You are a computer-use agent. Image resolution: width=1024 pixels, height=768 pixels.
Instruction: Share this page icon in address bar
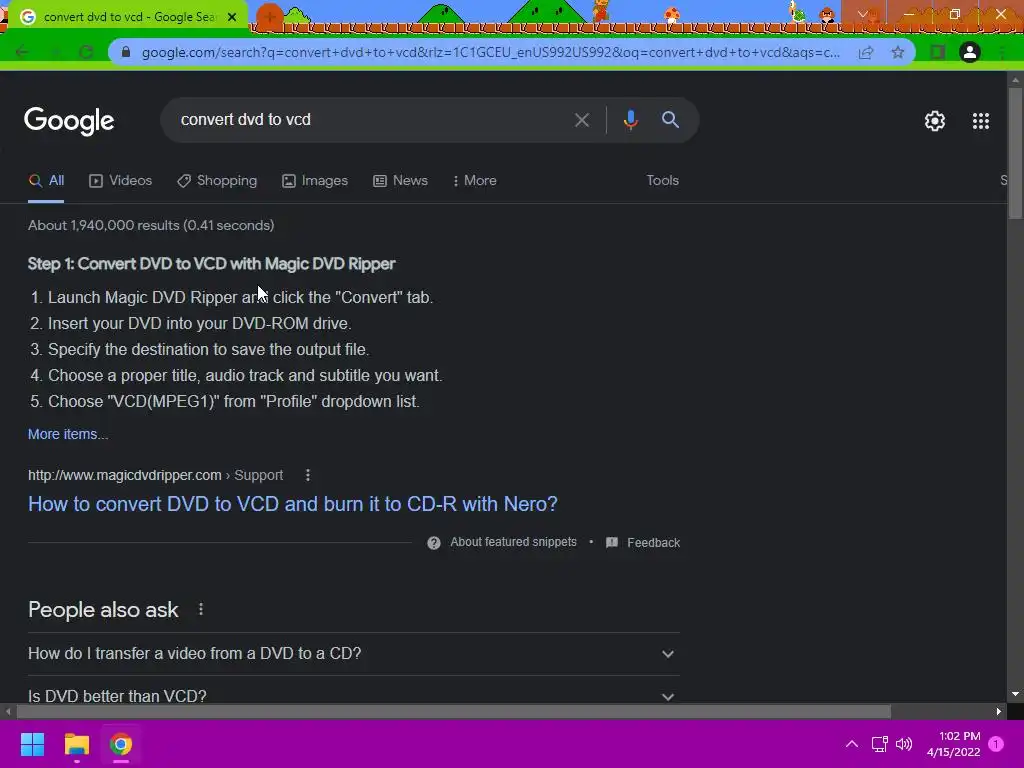click(x=866, y=52)
